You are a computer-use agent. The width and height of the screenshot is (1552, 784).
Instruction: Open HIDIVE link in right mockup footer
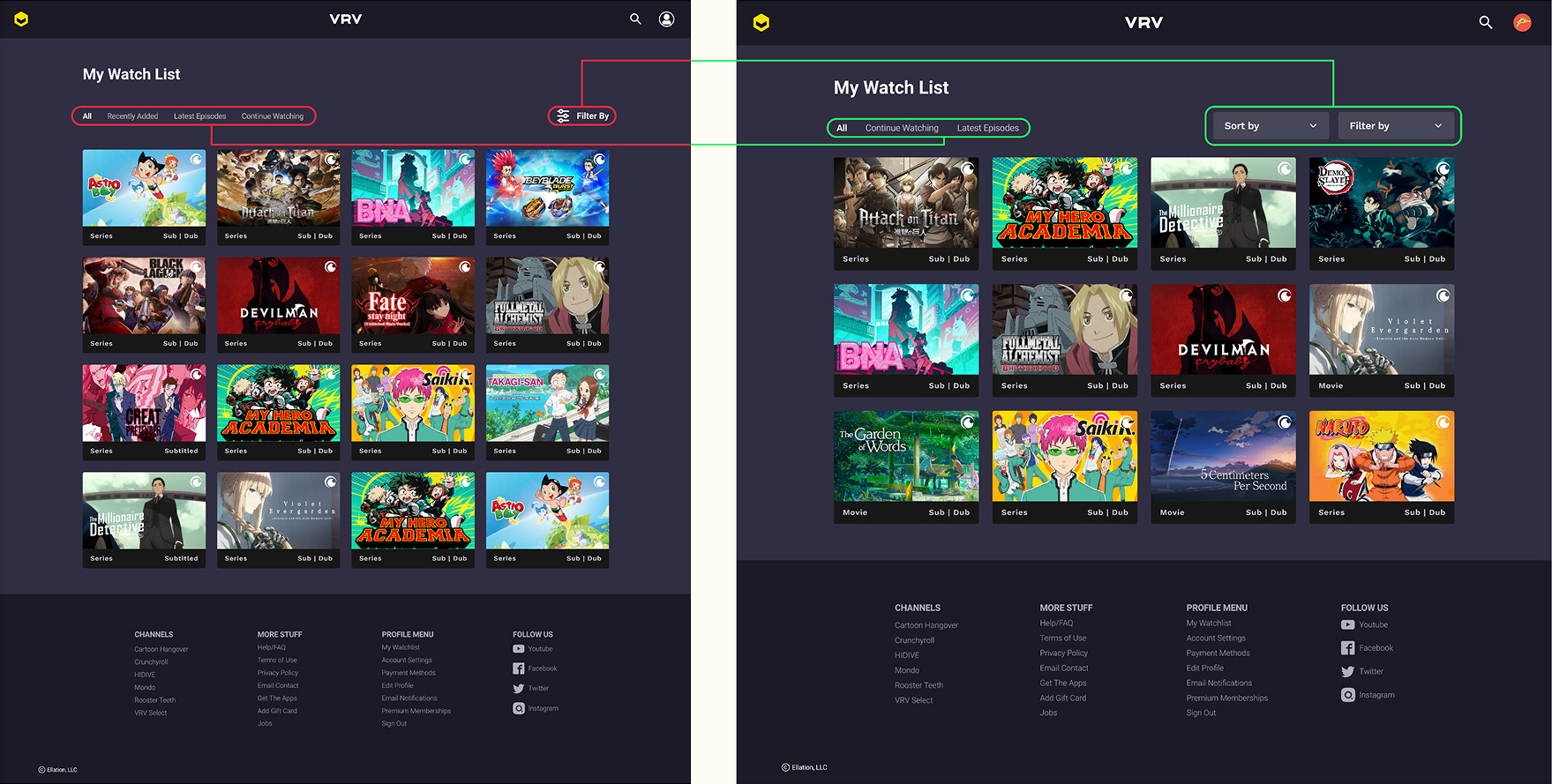click(907, 655)
